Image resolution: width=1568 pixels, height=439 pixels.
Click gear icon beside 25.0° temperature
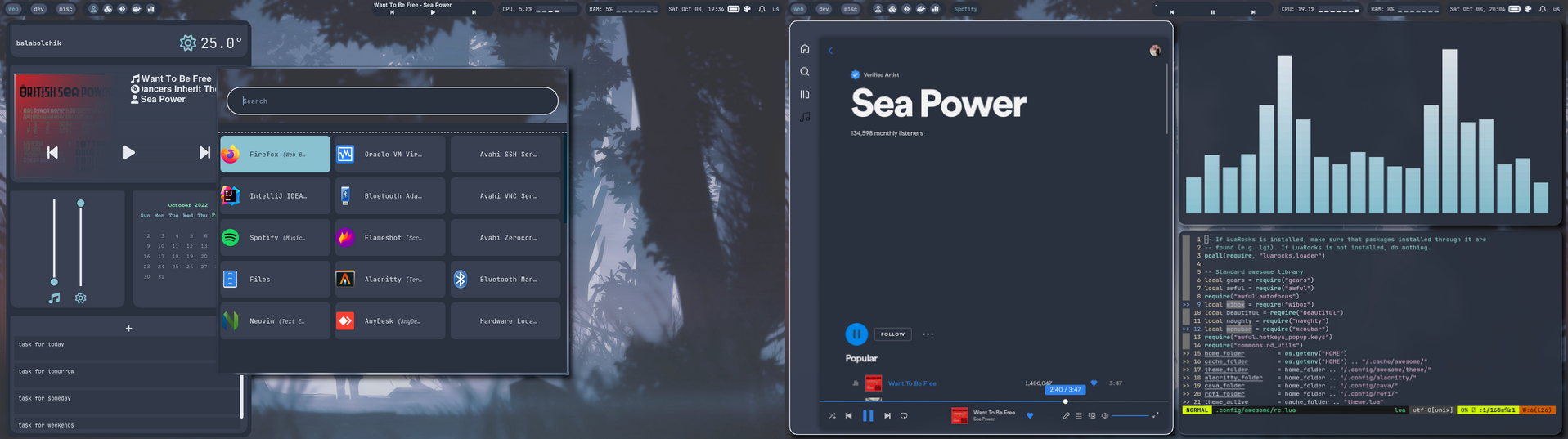click(x=188, y=43)
